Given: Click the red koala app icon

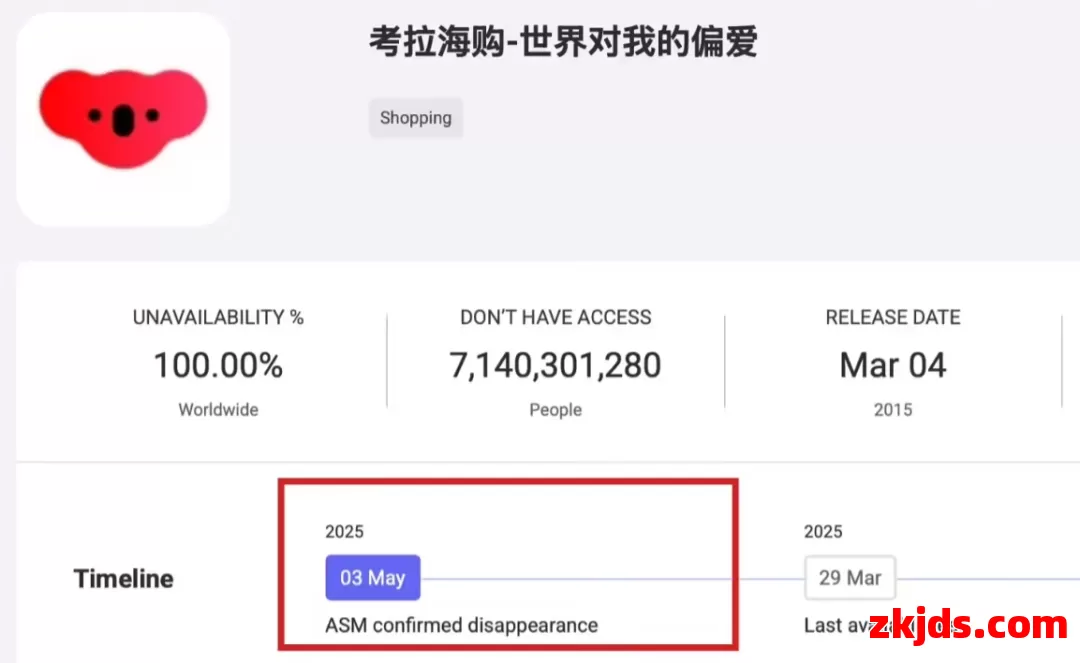Looking at the screenshot, I should click(x=123, y=118).
